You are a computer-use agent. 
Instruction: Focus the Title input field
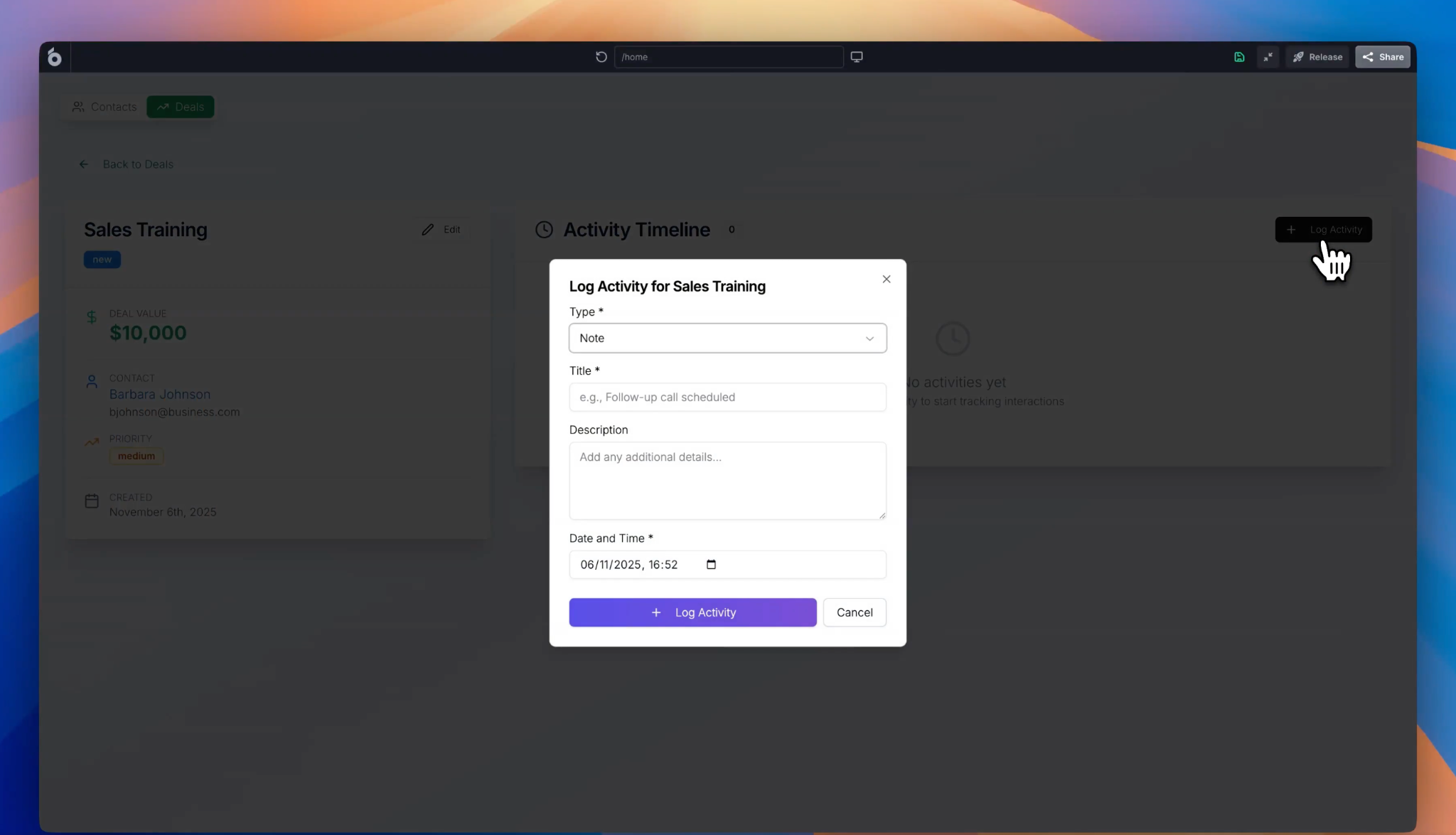[x=727, y=397]
